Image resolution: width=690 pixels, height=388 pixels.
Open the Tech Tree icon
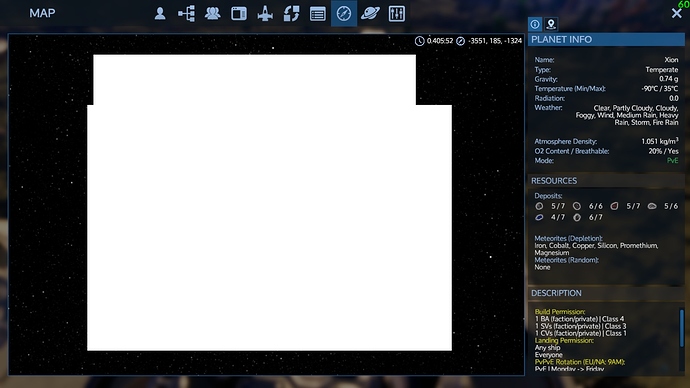[187, 14]
